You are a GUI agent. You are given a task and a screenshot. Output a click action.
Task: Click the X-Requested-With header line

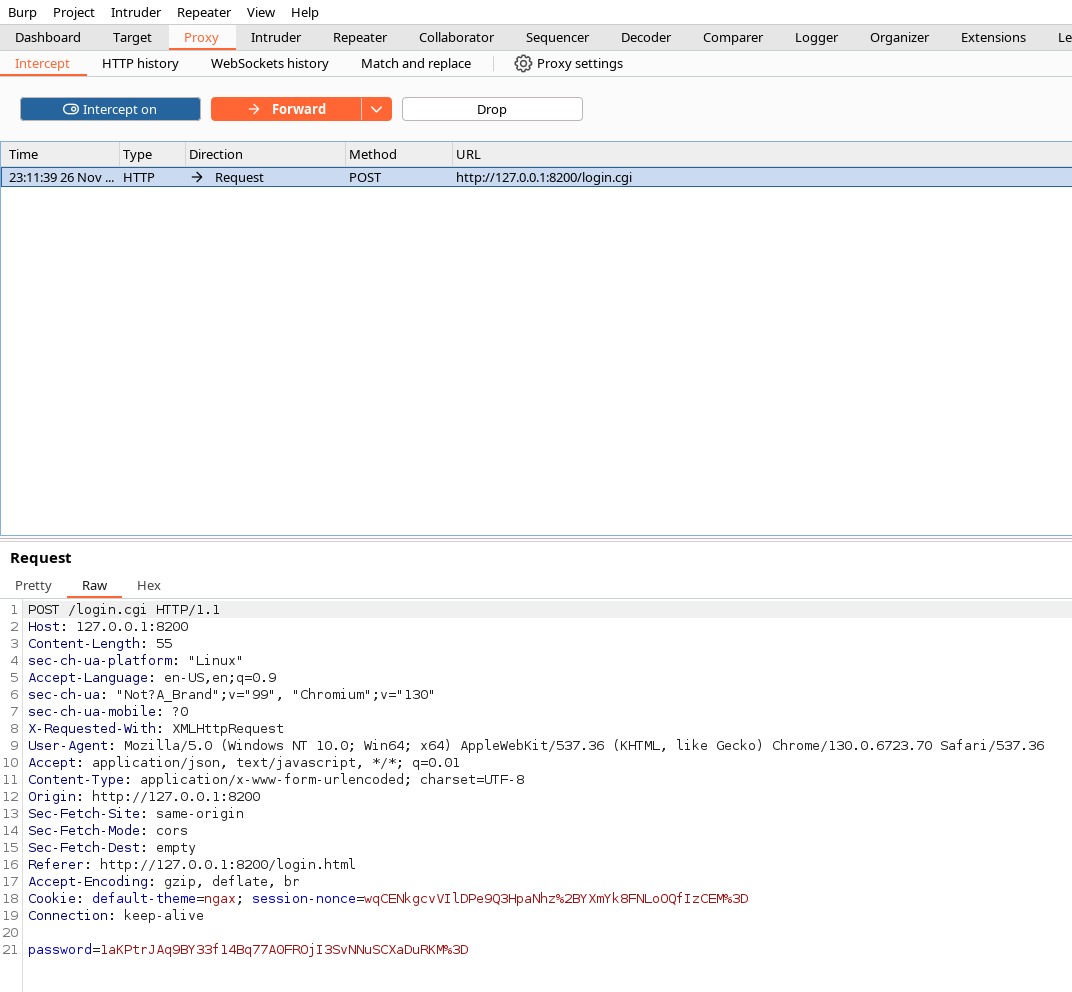coord(156,729)
